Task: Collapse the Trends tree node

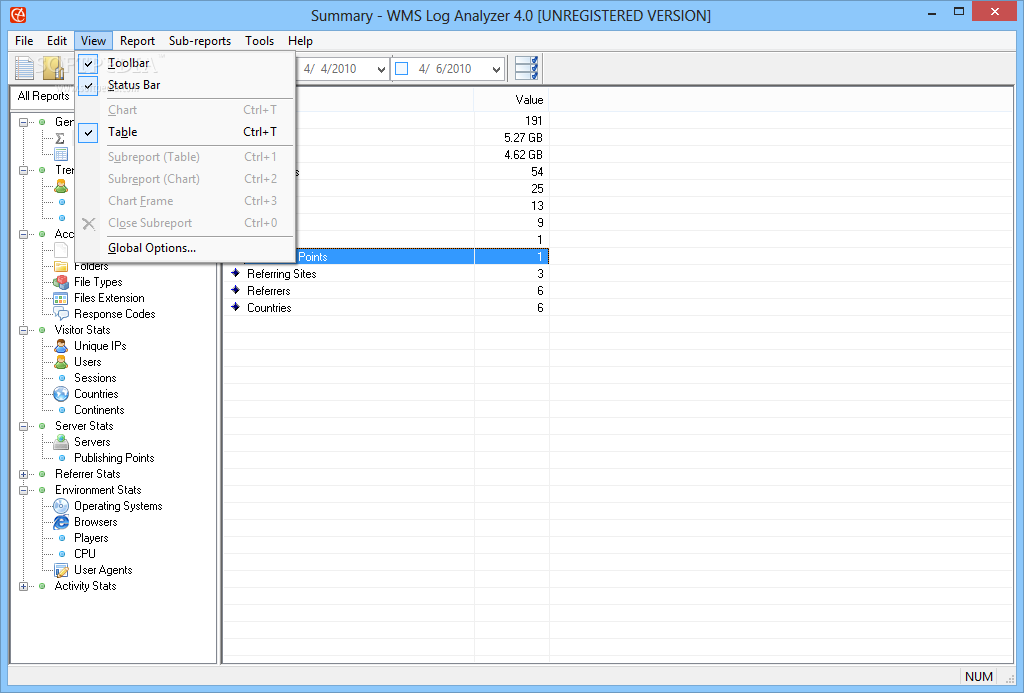Action: tap(24, 170)
